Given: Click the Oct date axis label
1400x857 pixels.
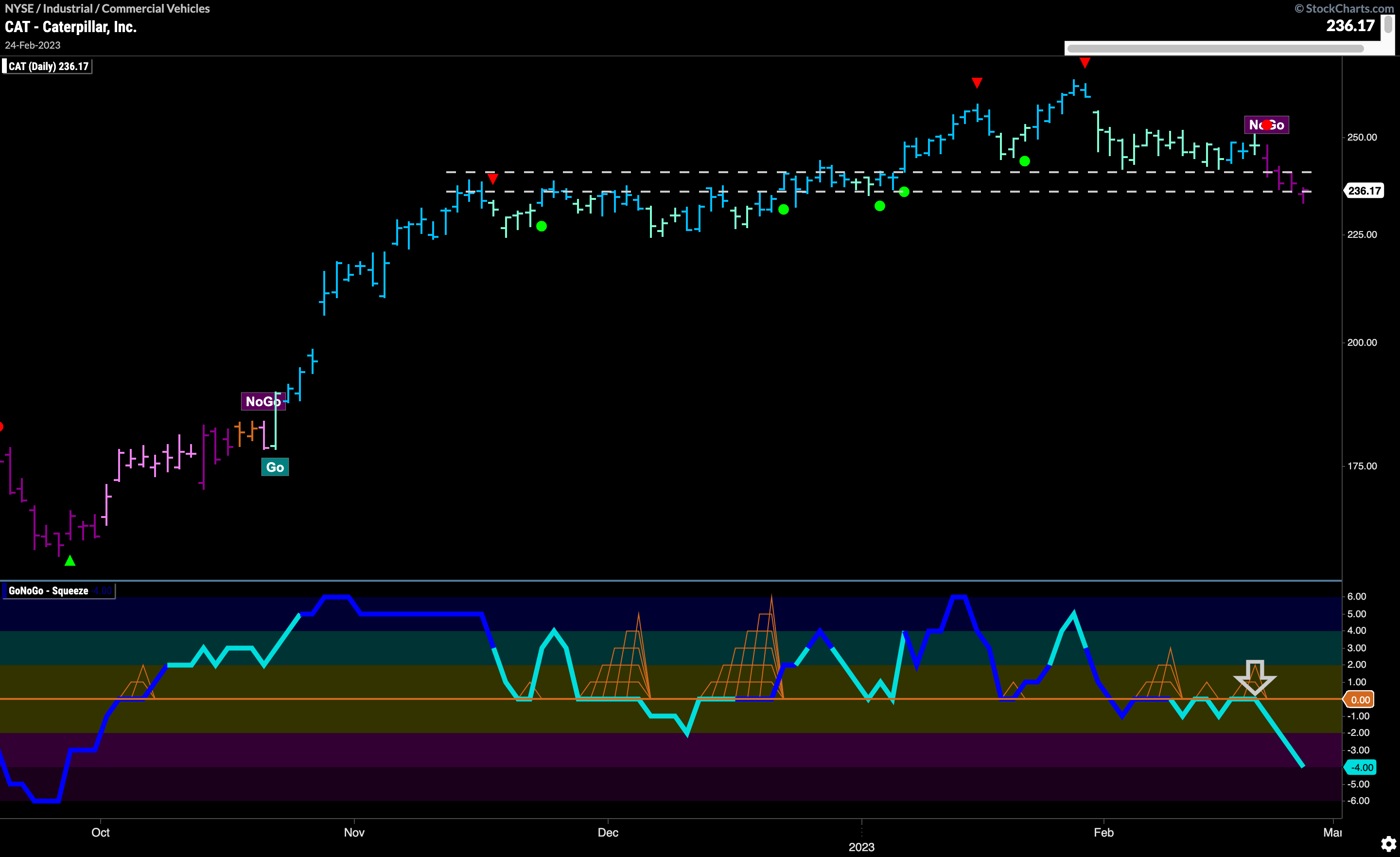Looking at the screenshot, I should click(101, 833).
